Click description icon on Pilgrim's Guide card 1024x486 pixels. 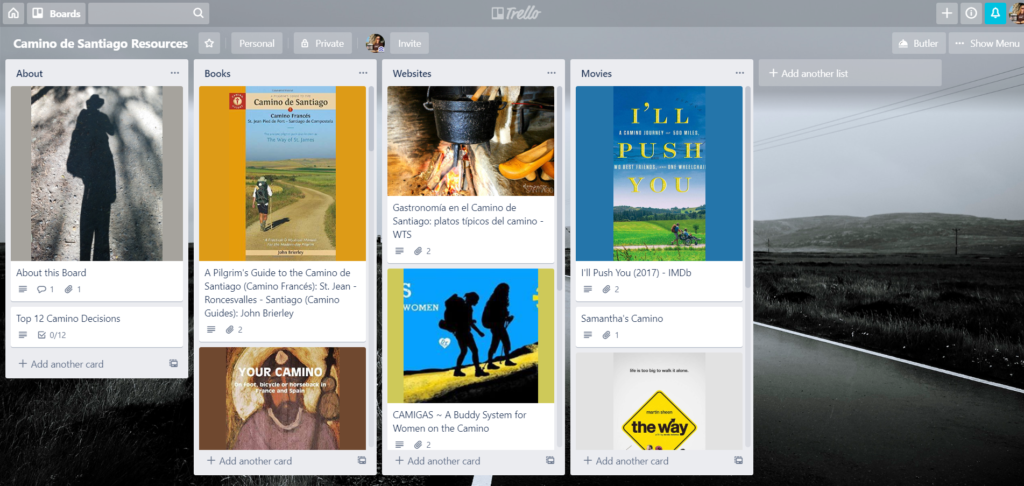click(x=211, y=330)
